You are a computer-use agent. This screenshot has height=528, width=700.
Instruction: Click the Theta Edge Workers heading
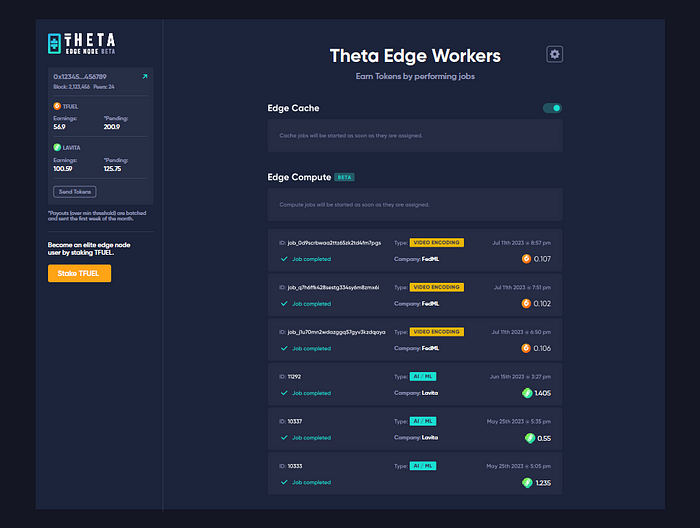415,56
